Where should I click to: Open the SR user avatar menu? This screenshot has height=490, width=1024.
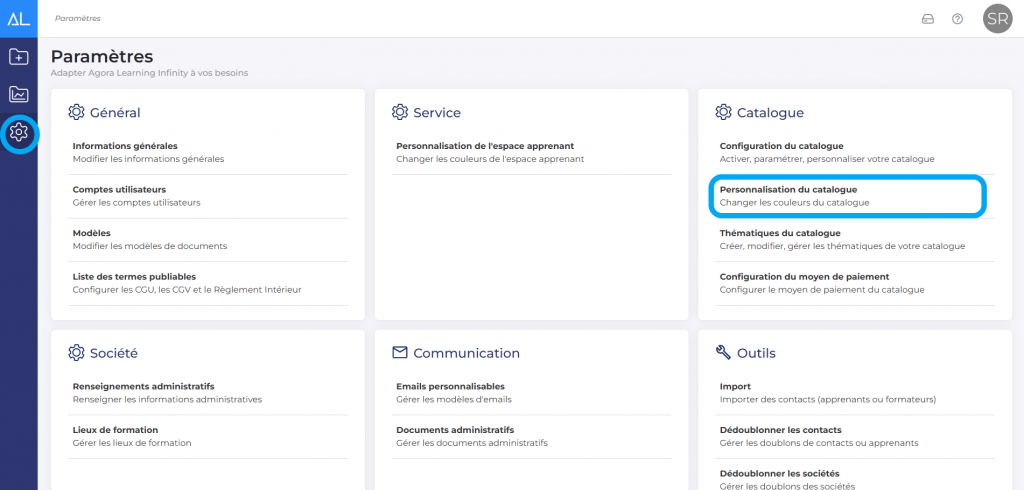pos(997,19)
